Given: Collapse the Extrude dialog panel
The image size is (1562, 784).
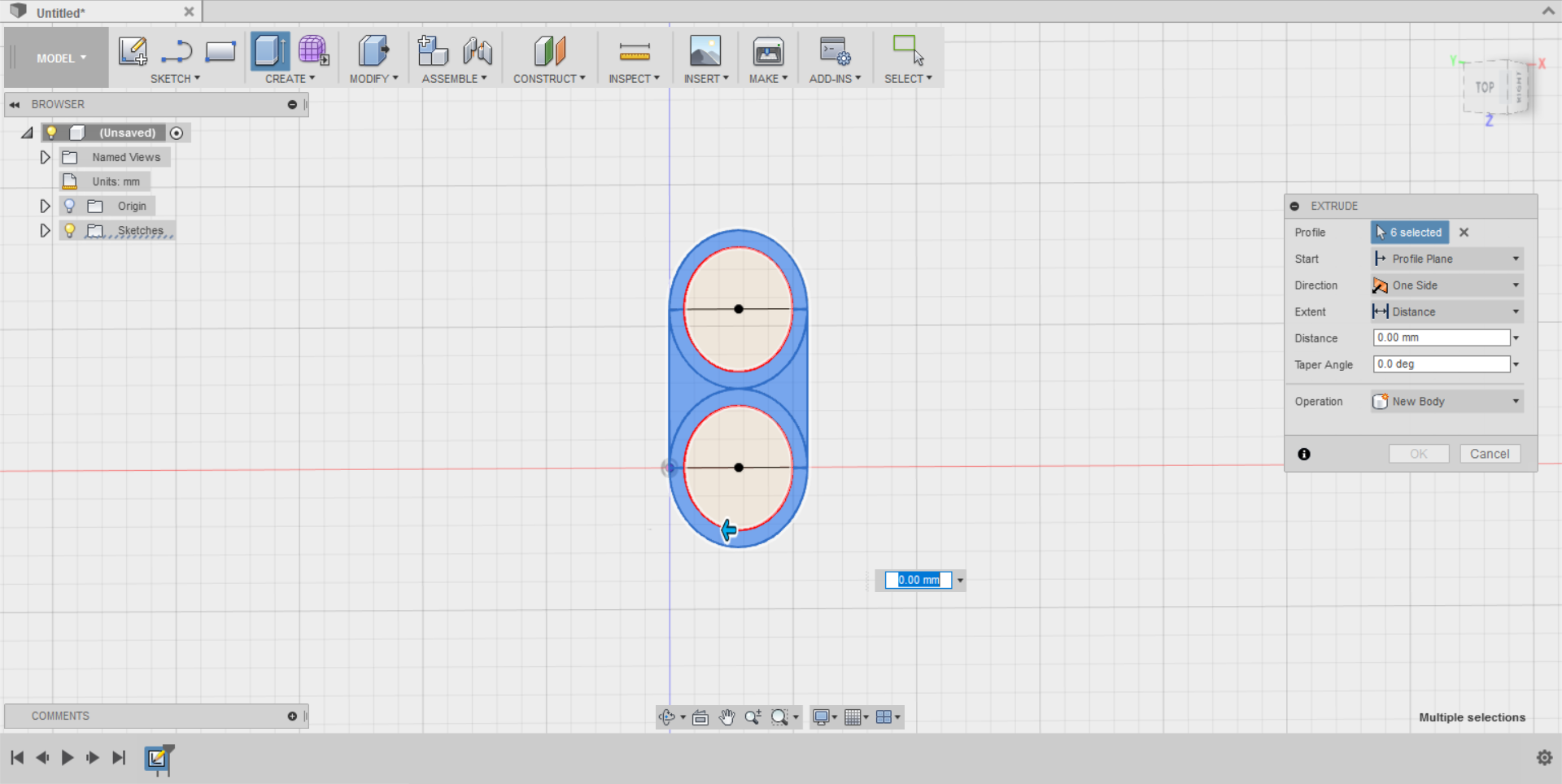Looking at the screenshot, I should (x=1294, y=207).
